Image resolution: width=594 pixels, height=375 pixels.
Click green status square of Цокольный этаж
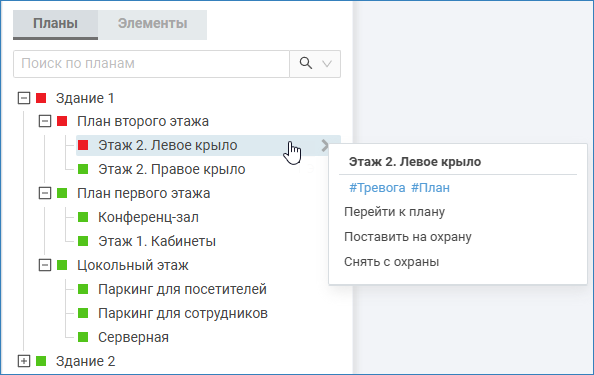(x=62, y=265)
